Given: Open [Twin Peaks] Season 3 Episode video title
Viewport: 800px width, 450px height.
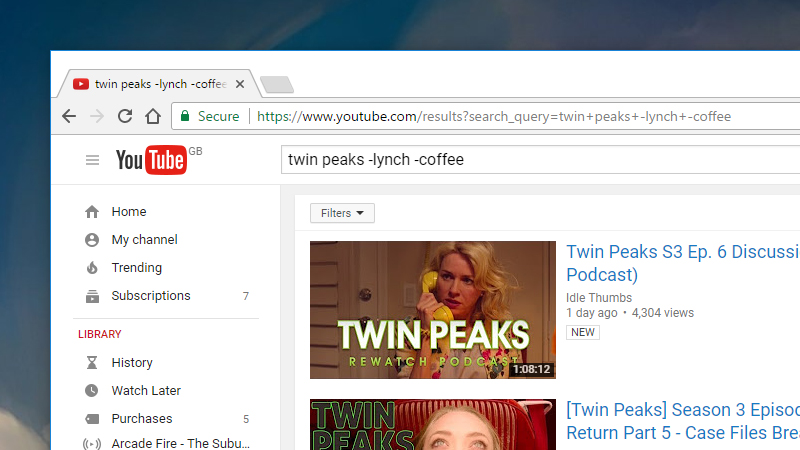Looking at the screenshot, I should [683, 421].
